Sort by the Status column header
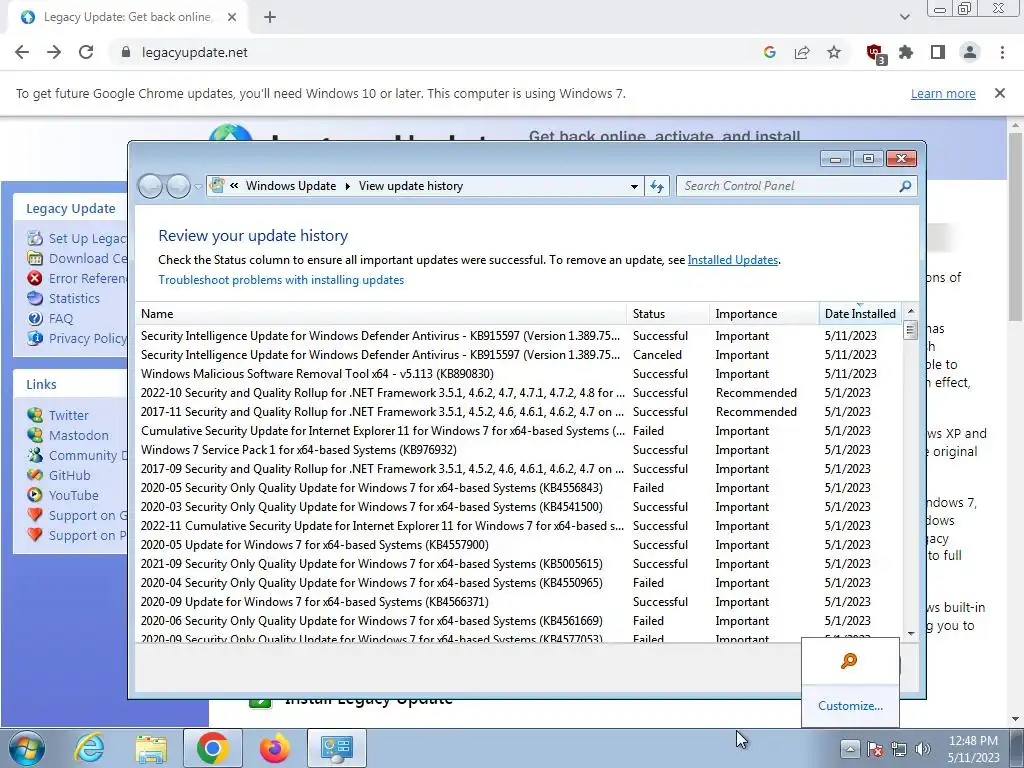This screenshot has height=768, width=1024. 668,314
